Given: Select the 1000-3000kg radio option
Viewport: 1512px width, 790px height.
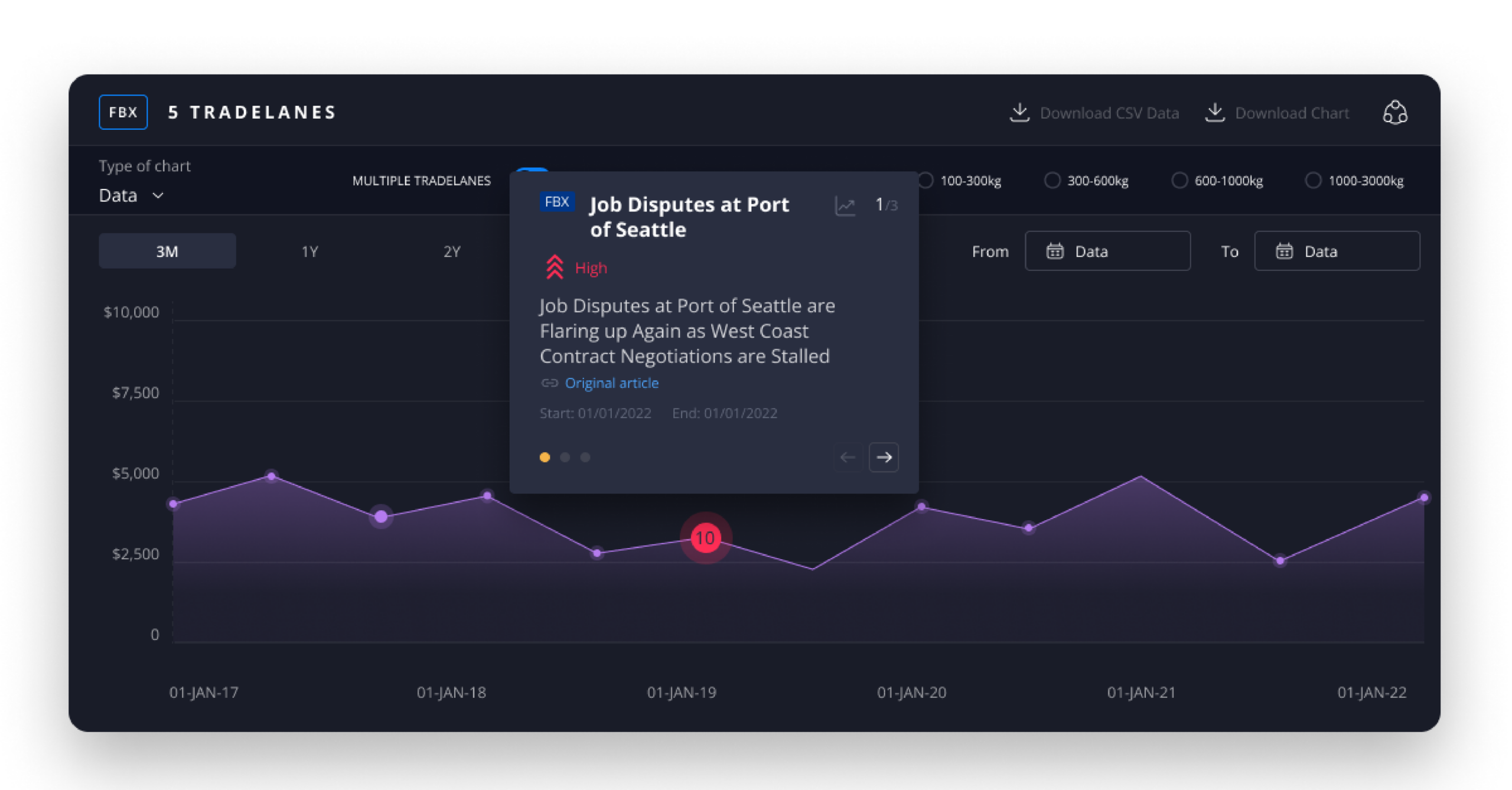Looking at the screenshot, I should coord(1312,181).
